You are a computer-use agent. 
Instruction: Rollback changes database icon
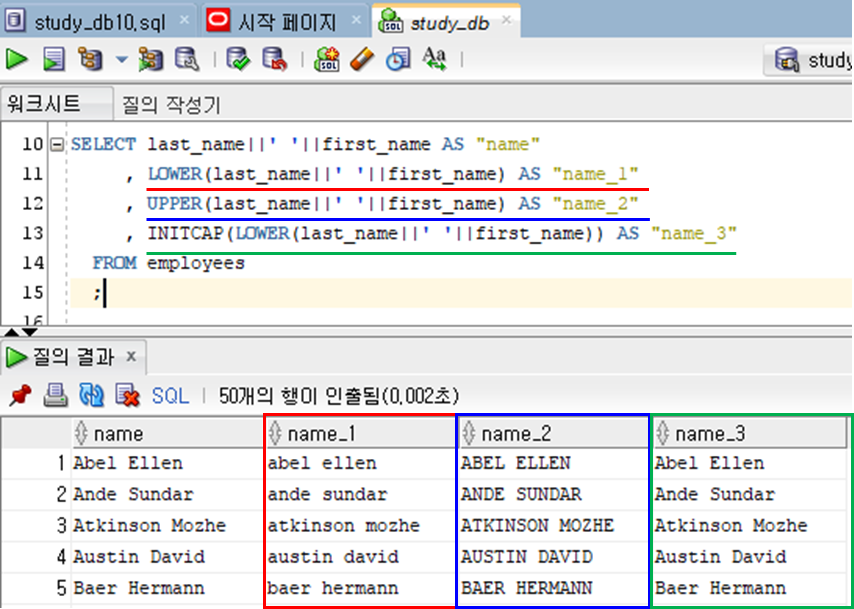pyautogui.click(x=274, y=59)
